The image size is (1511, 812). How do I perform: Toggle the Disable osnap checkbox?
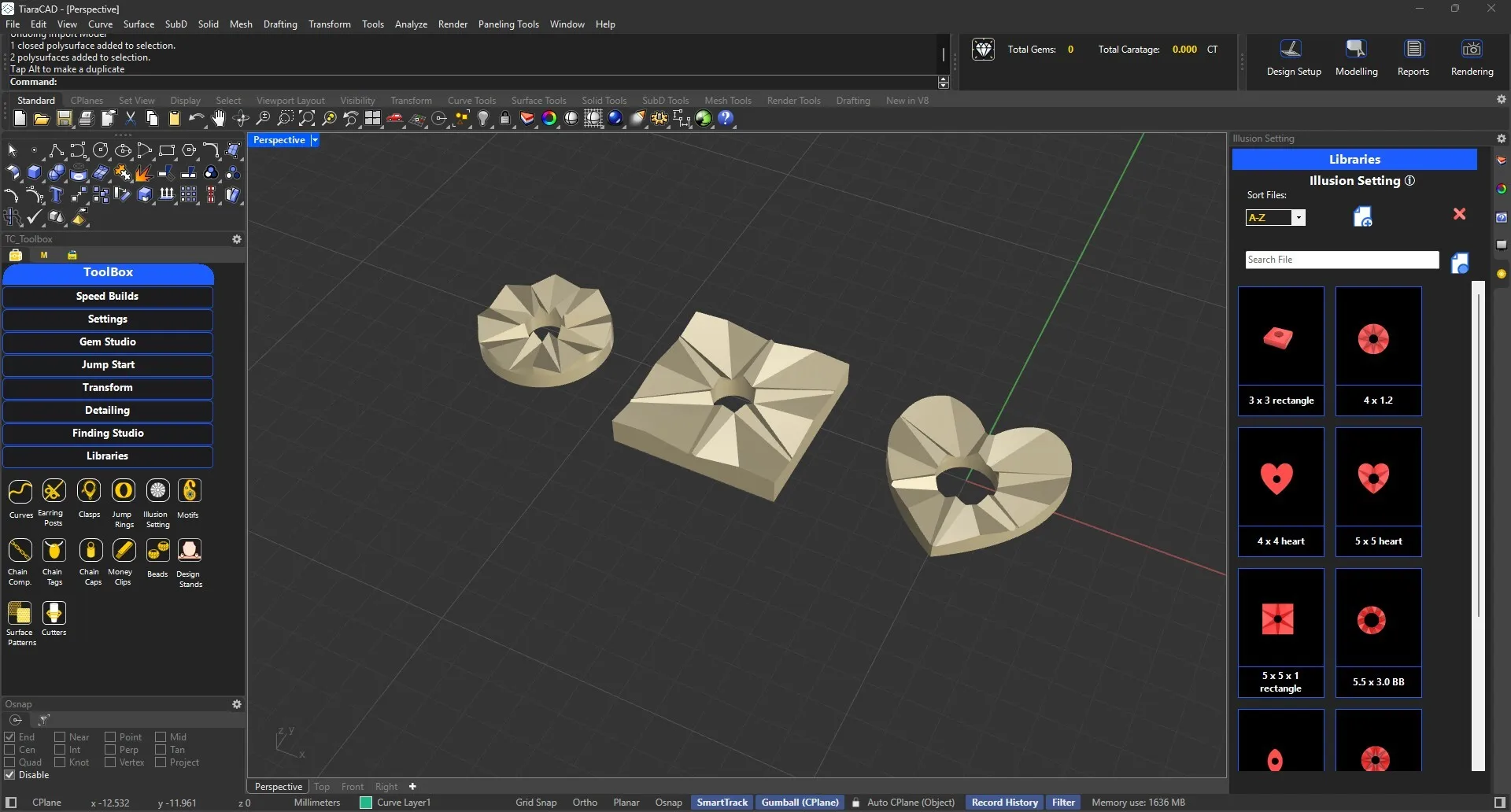coord(10,775)
